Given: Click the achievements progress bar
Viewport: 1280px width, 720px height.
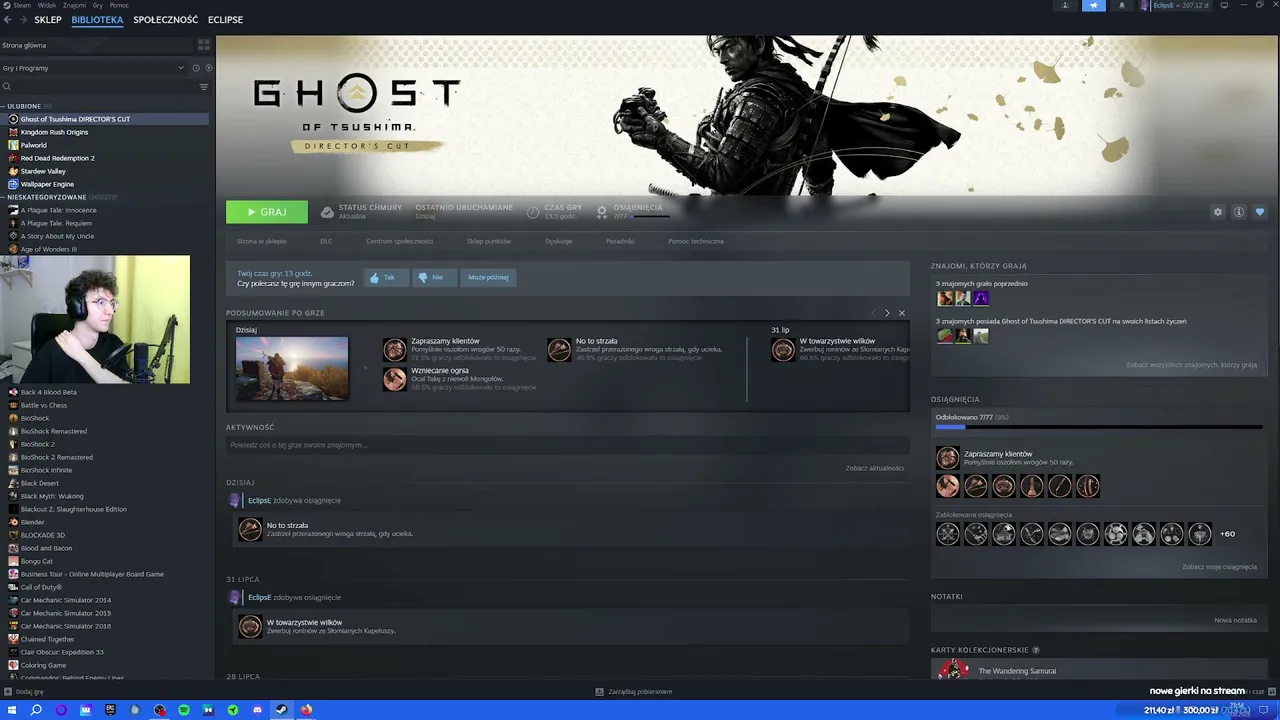Looking at the screenshot, I should [1099, 427].
